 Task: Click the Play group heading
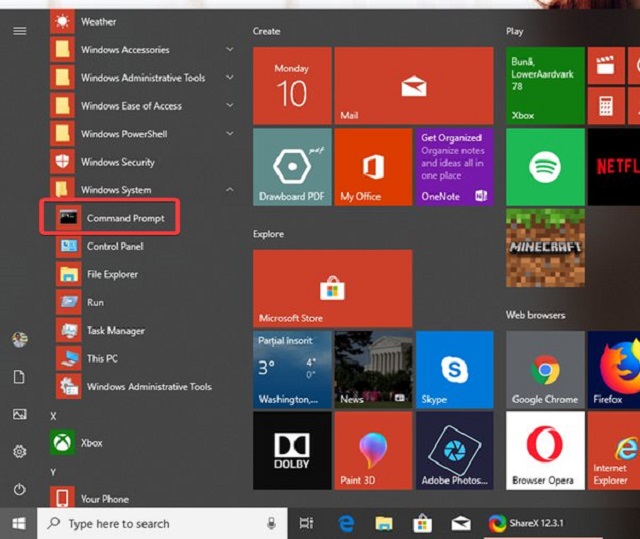(x=514, y=32)
